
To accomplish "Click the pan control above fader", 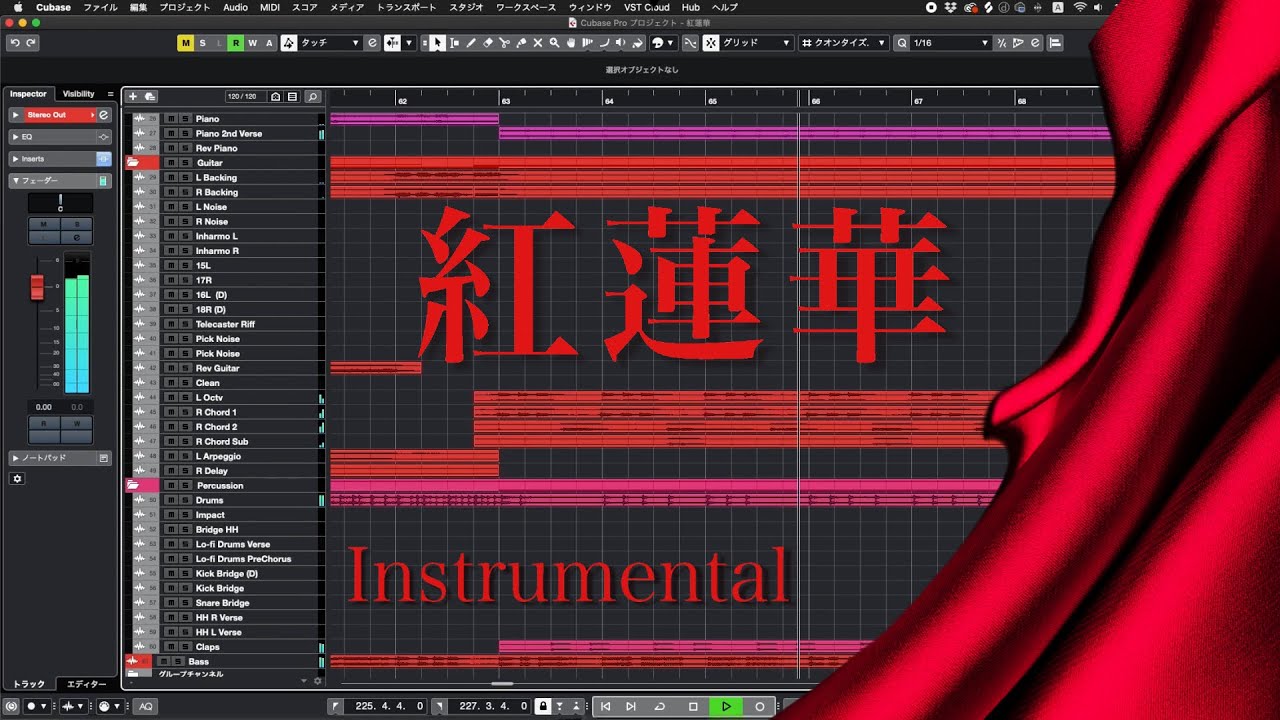I will (60, 203).
